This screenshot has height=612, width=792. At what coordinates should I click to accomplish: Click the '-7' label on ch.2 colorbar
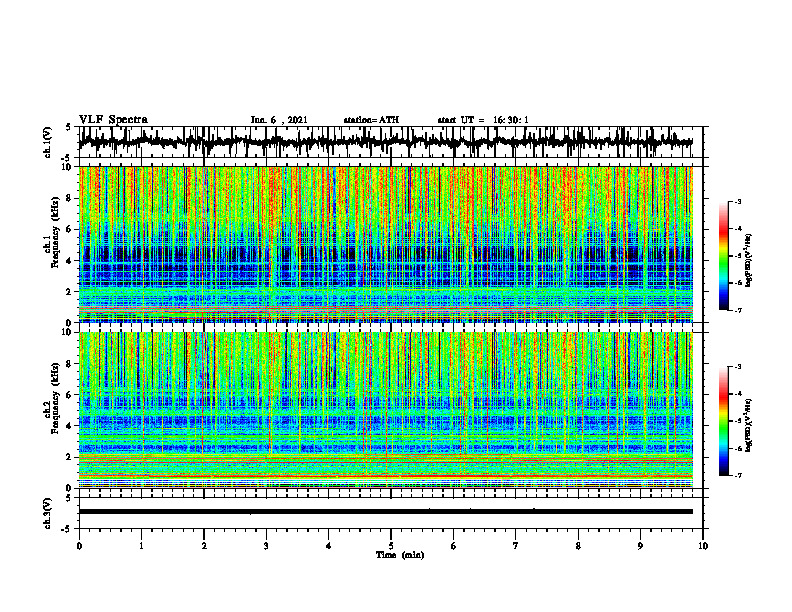pos(738,476)
